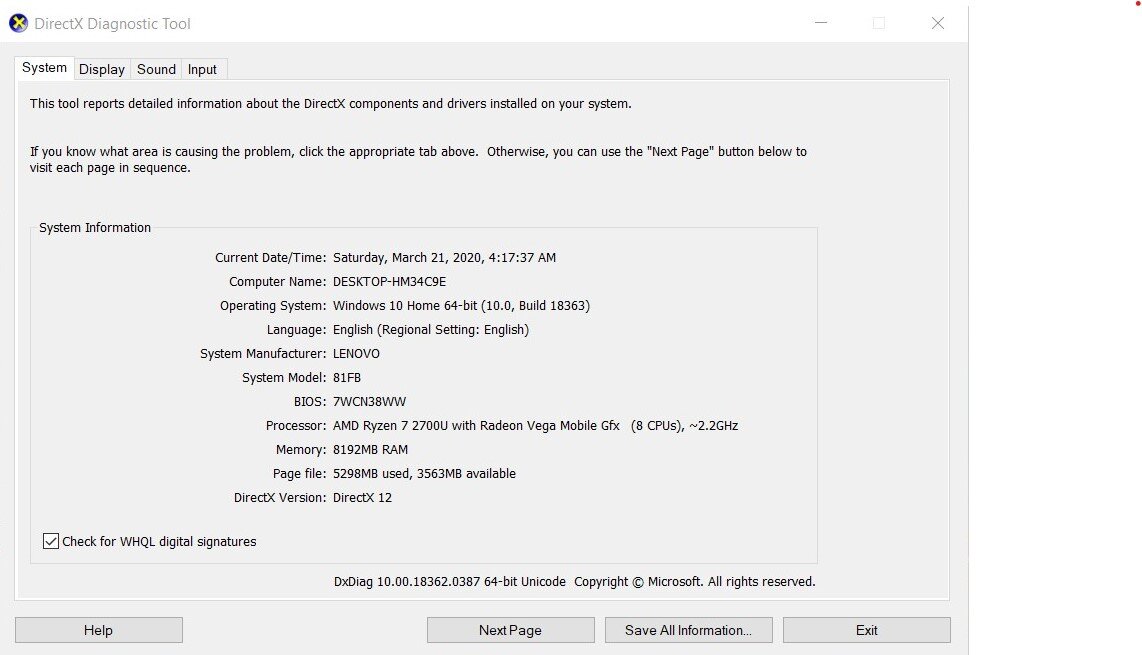Click the Next Page button

[511, 630]
